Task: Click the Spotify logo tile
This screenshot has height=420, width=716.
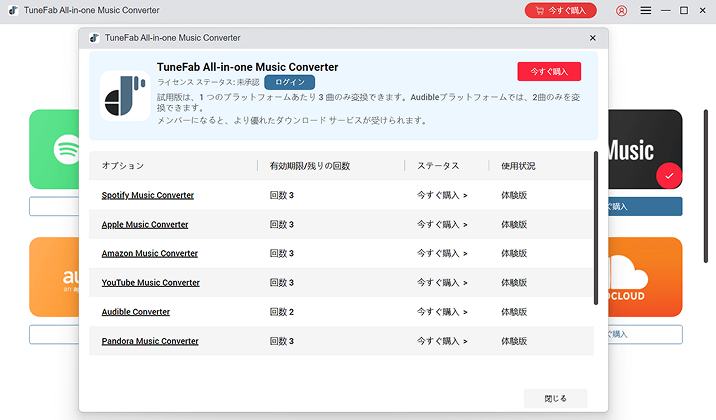Action: [x=55, y=150]
